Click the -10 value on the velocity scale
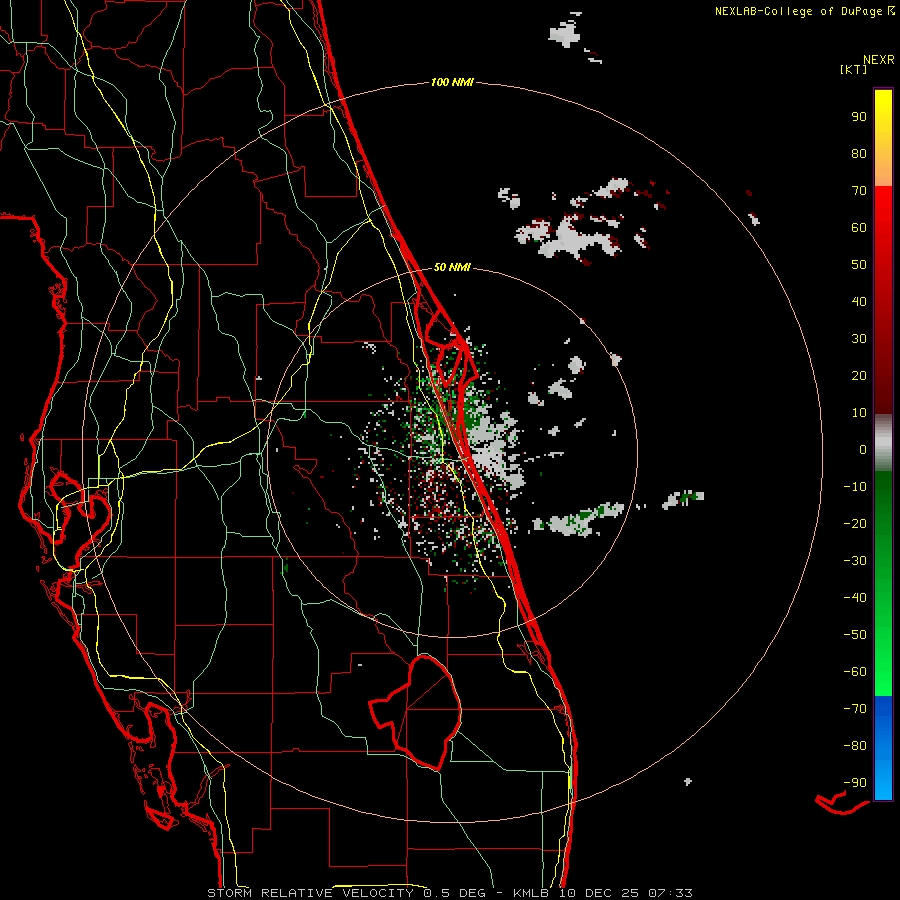900x900 pixels. pyautogui.click(x=855, y=487)
